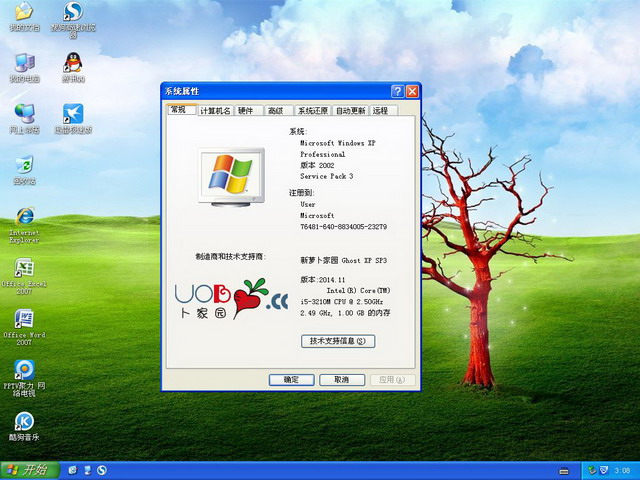Click the 确定 (OK) button
The height and width of the screenshot is (480, 640).
(291, 380)
